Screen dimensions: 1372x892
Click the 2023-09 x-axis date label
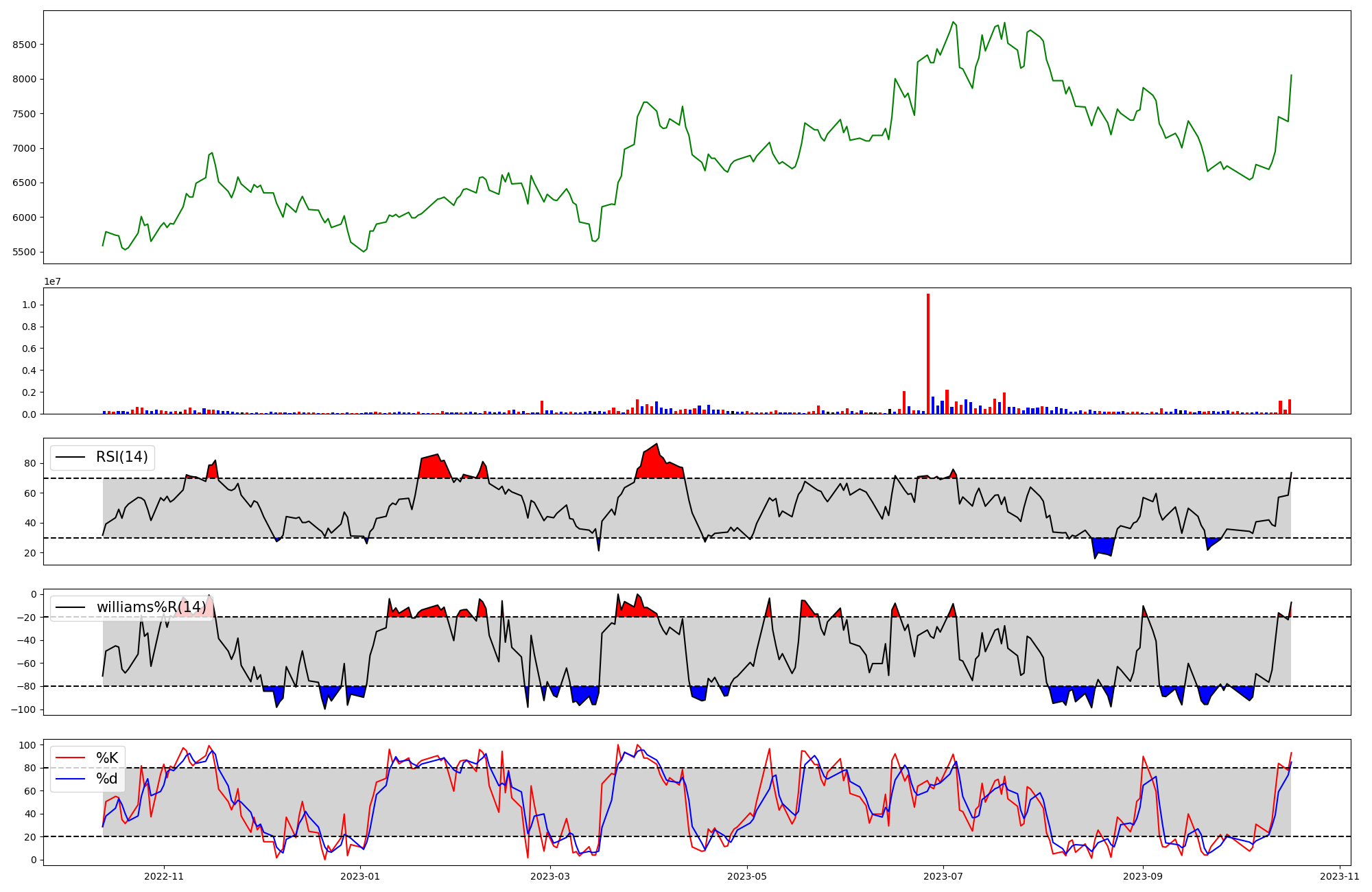(x=1144, y=876)
